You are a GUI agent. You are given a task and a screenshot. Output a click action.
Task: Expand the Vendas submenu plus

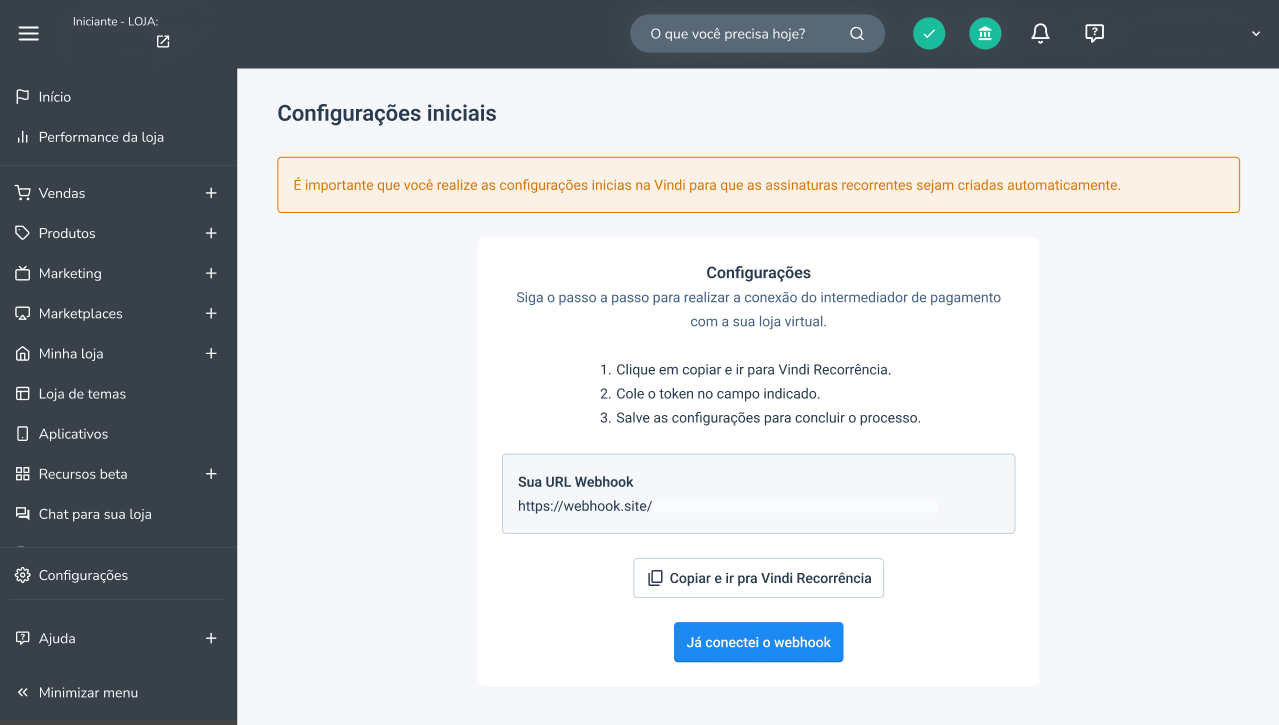[211, 193]
